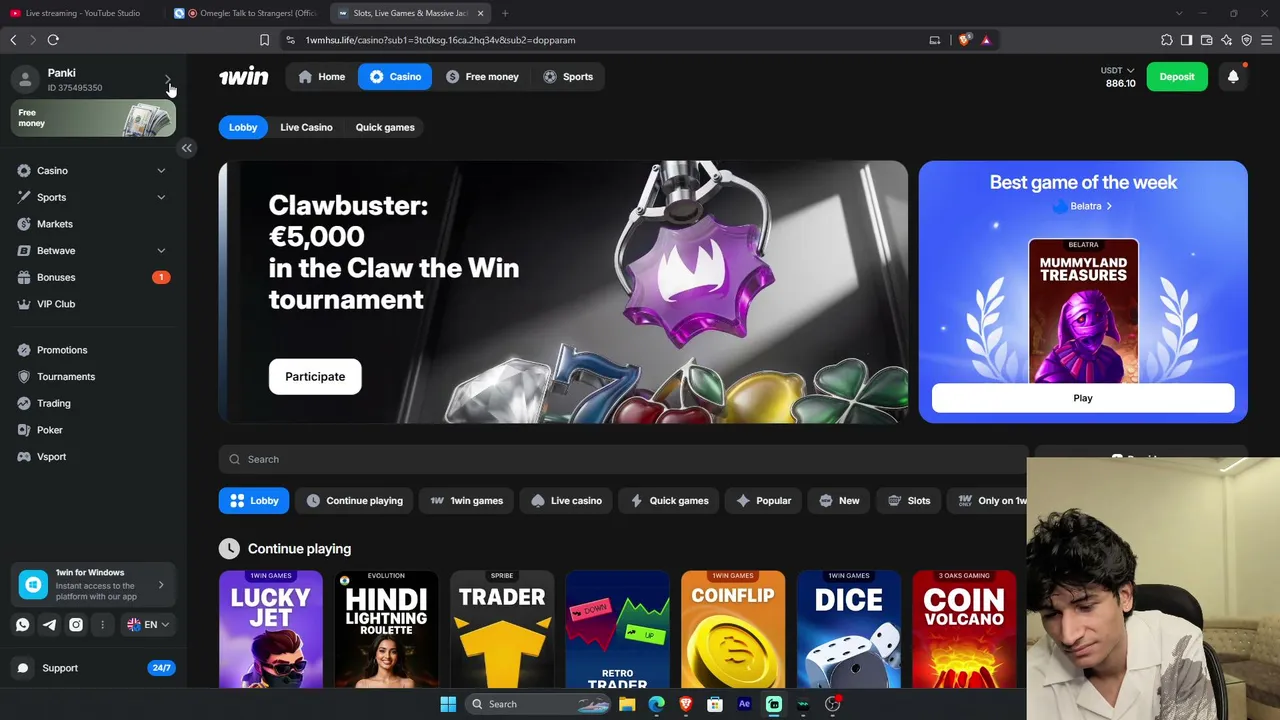The height and width of the screenshot is (720, 1280).
Task: Open the USDT currency dropdown
Action: [1118, 71]
